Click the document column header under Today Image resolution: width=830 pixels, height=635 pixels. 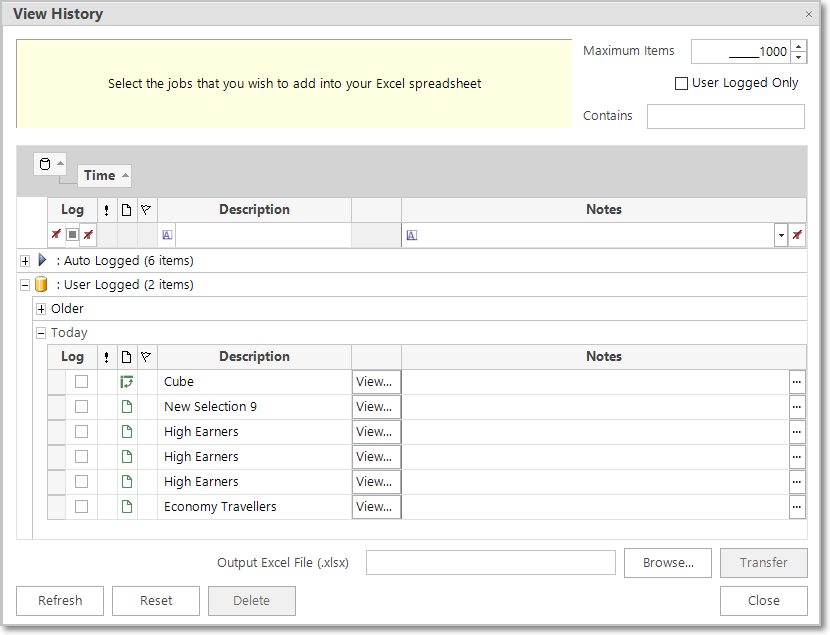[127, 357]
